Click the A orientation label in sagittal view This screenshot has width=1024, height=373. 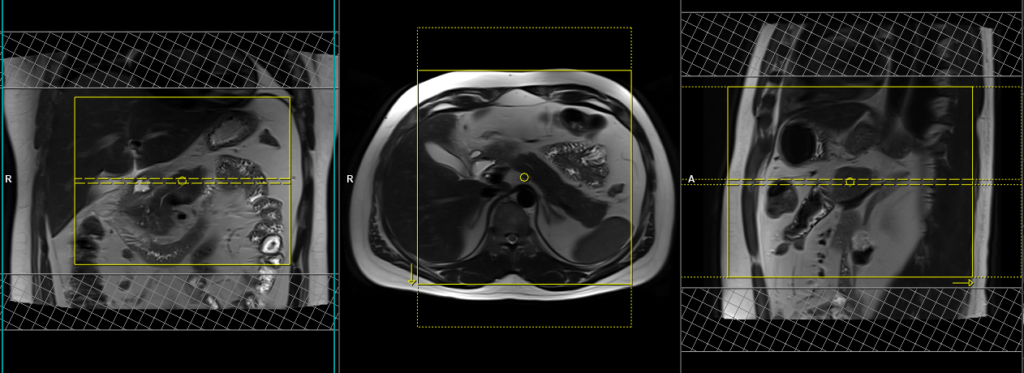692,179
